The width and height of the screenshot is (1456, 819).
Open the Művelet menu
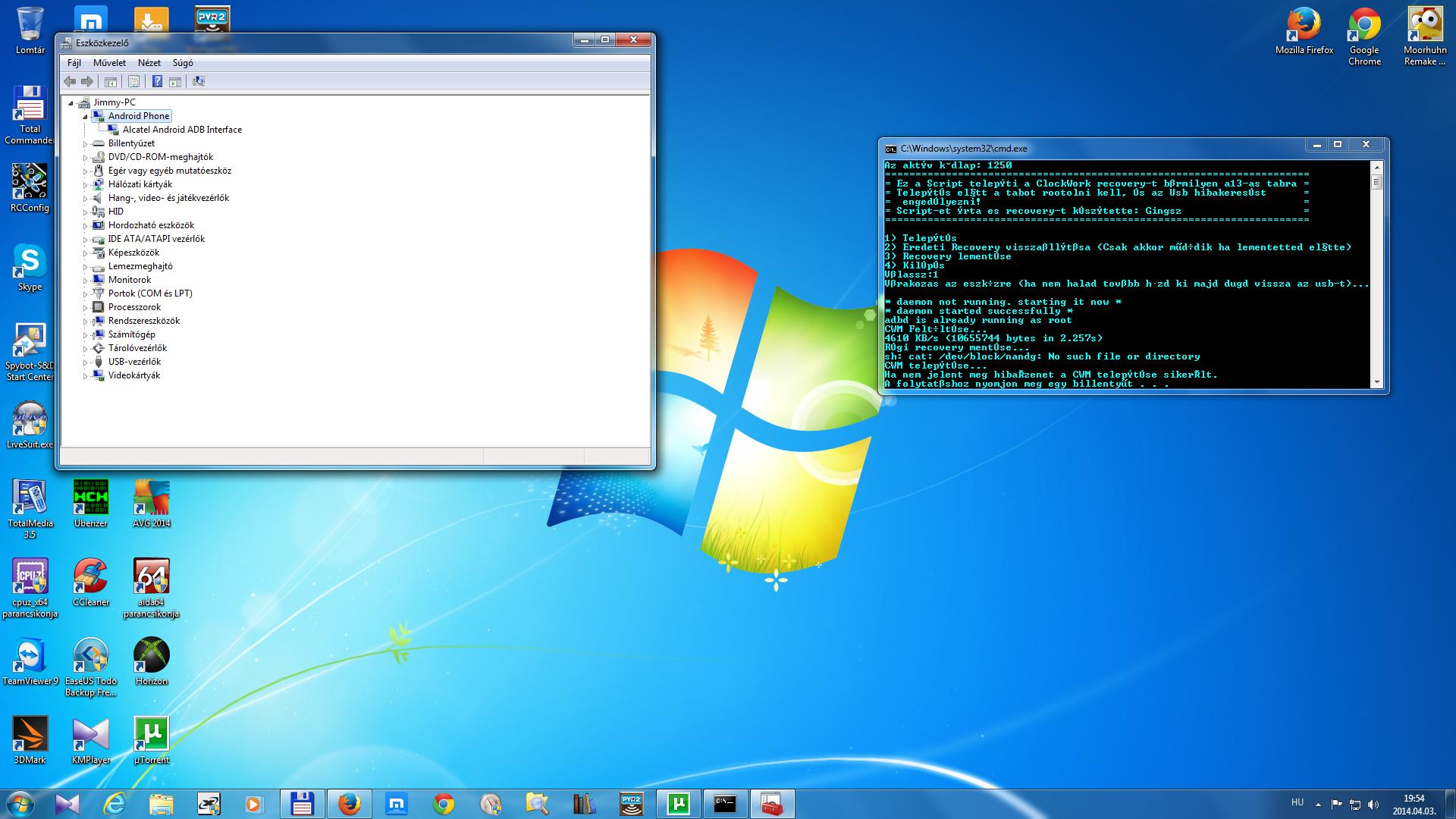click(x=109, y=63)
